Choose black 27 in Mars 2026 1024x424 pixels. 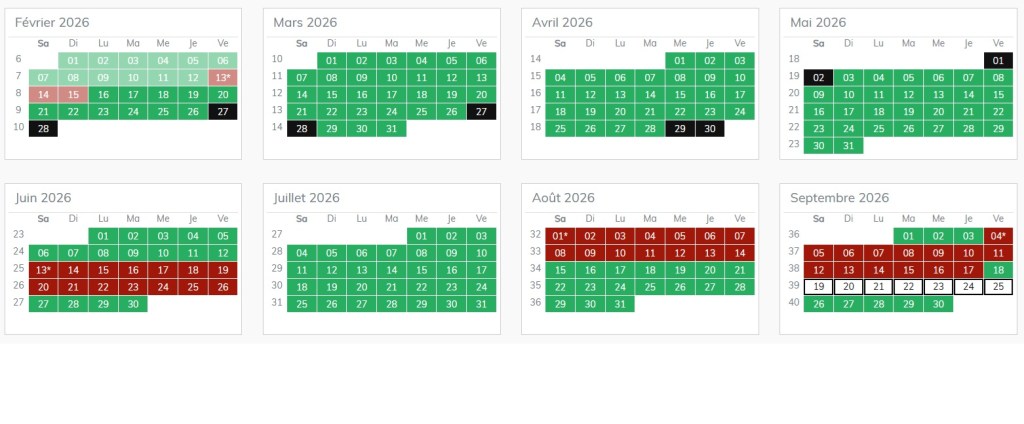pyautogui.click(x=481, y=111)
